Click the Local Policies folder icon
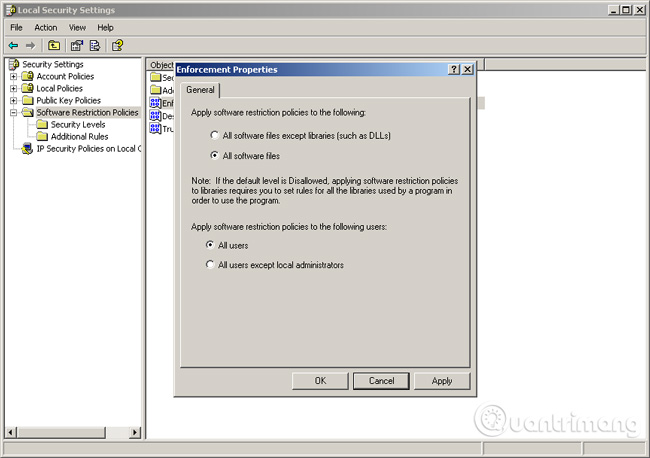650x458 pixels. pyautogui.click(x=27, y=88)
